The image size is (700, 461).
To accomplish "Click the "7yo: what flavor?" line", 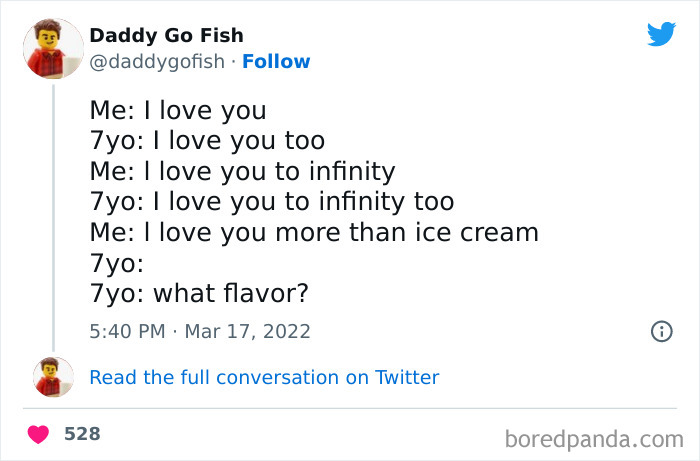I will point(199,295).
